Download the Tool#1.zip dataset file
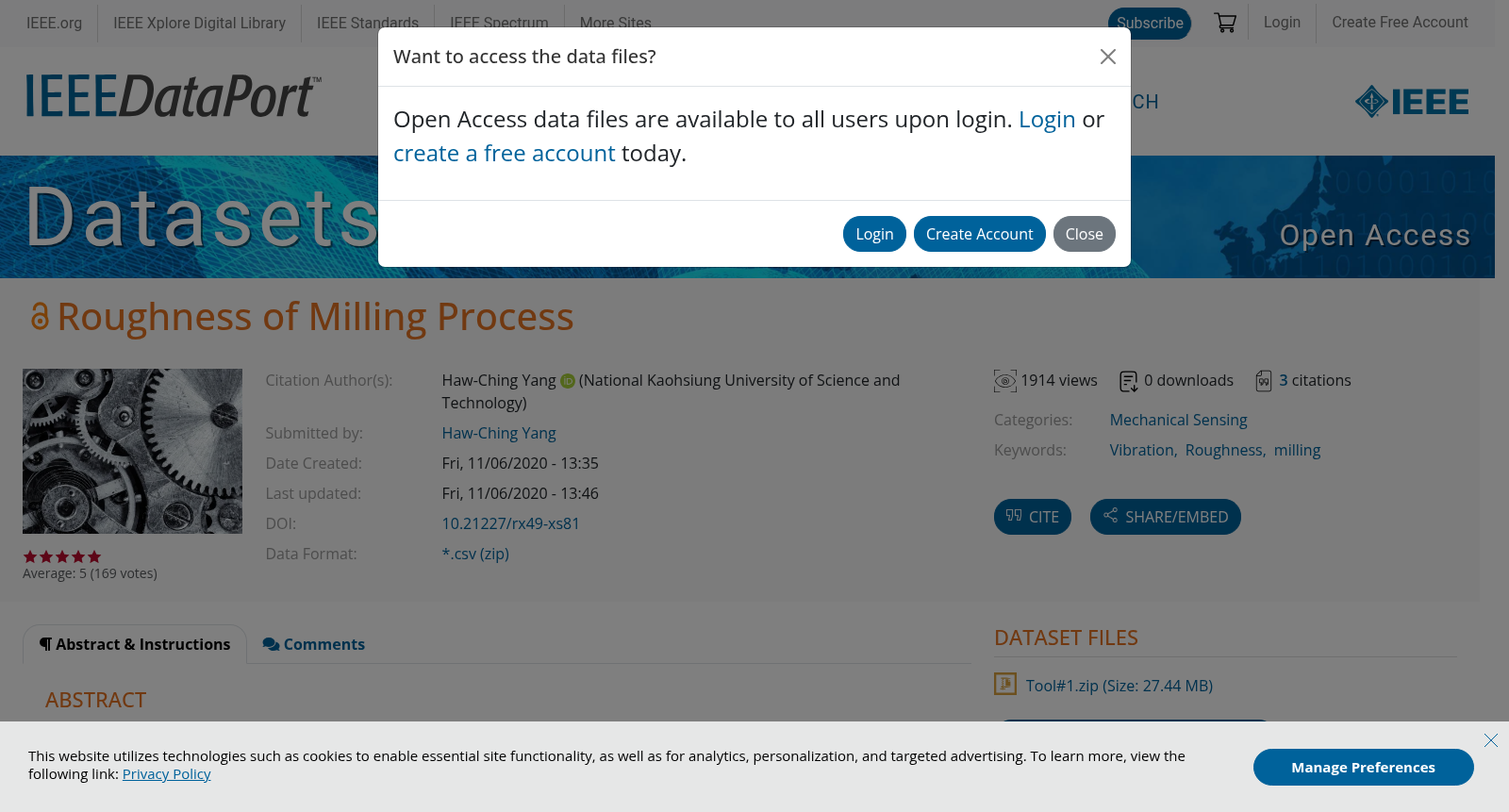Image resolution: width=1509 pixels, height=812 pixels. 1119,686
